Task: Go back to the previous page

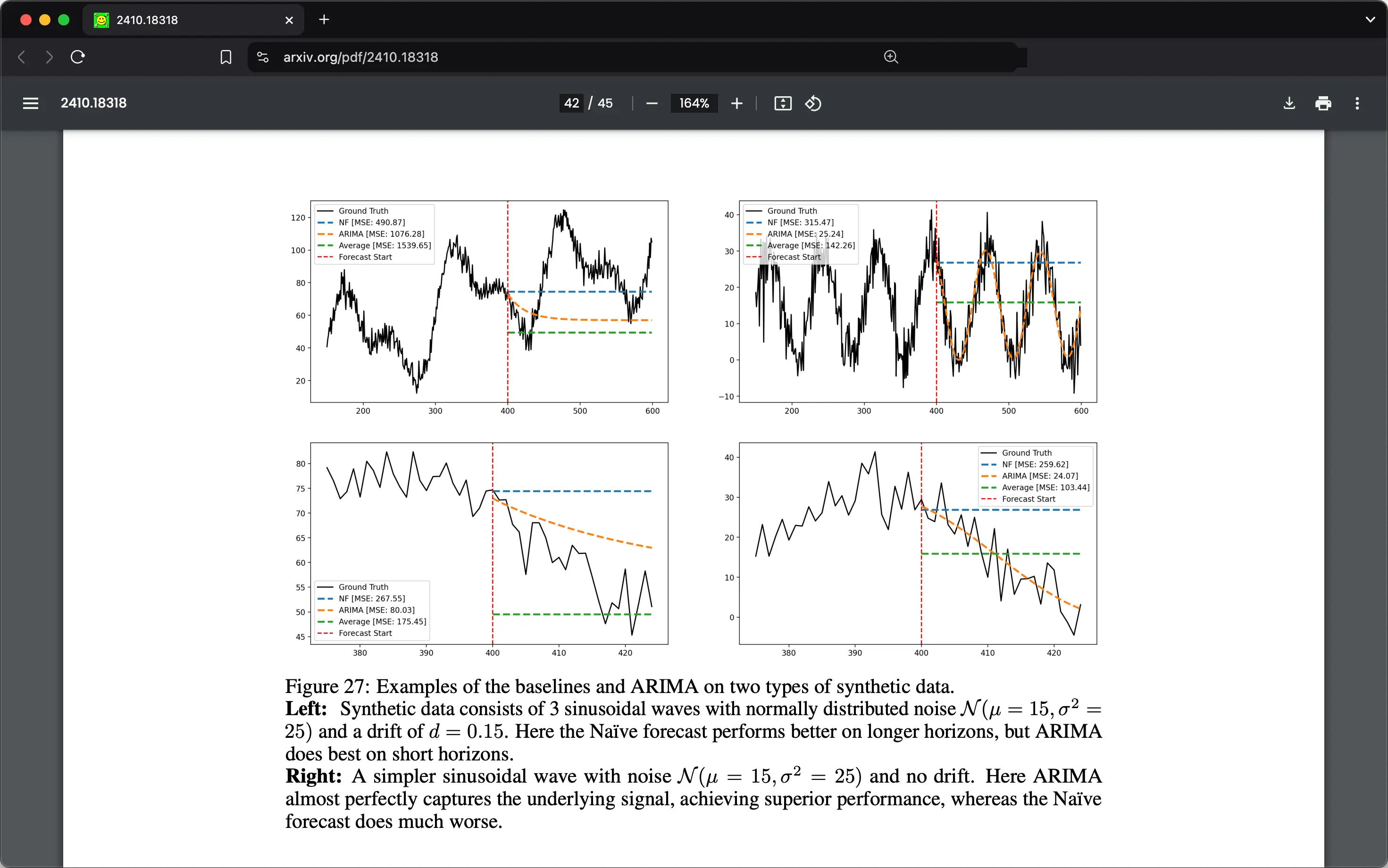Action: pos(22,57)
